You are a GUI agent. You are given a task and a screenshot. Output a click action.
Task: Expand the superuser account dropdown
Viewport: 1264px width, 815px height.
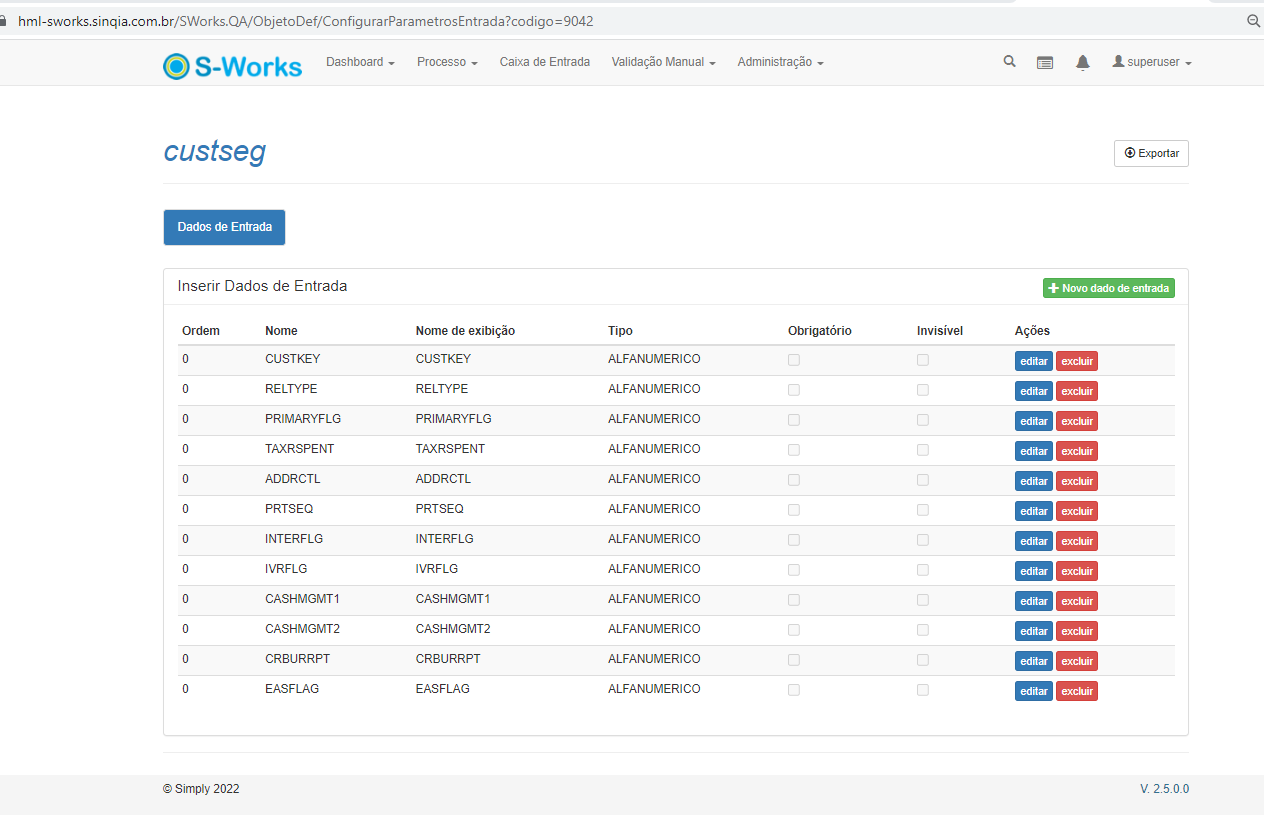[1152, 62]
